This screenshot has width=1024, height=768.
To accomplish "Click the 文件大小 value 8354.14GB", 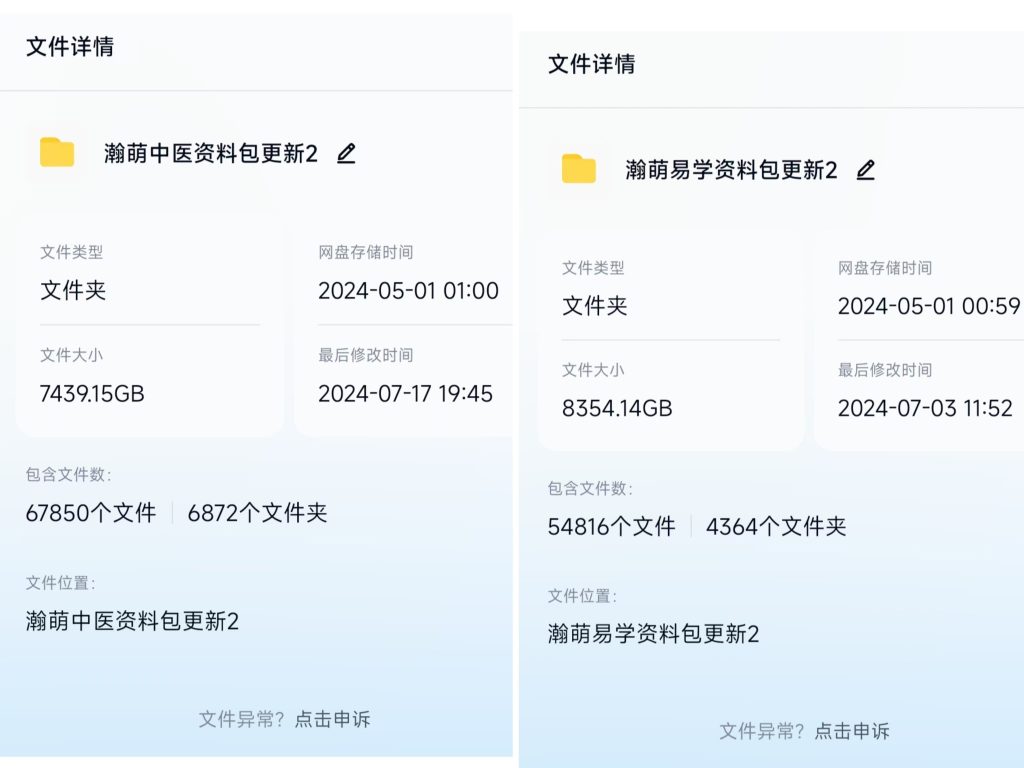I will tap(614, 408).
